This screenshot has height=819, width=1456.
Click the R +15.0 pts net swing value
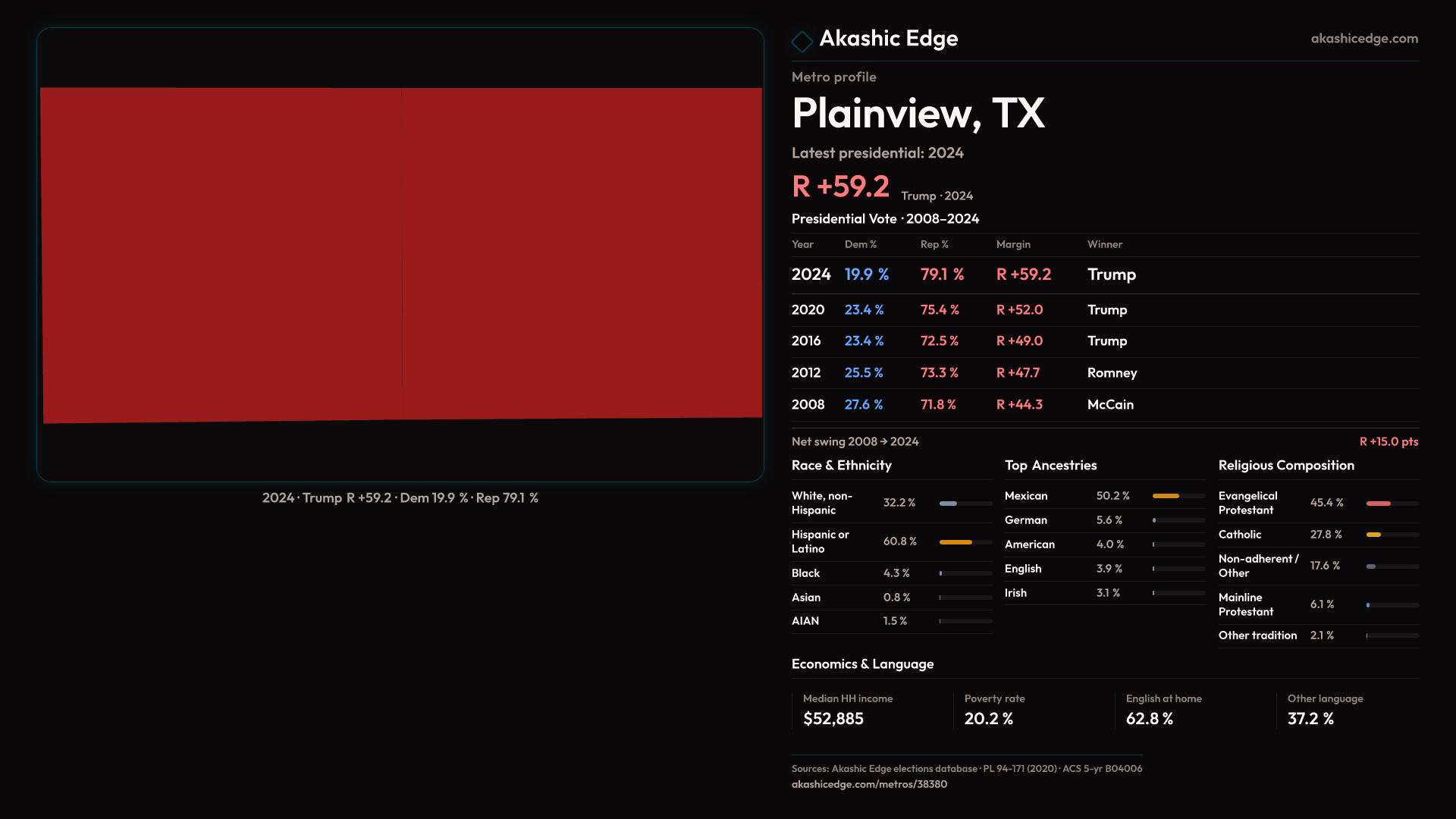coord(1388,441)
